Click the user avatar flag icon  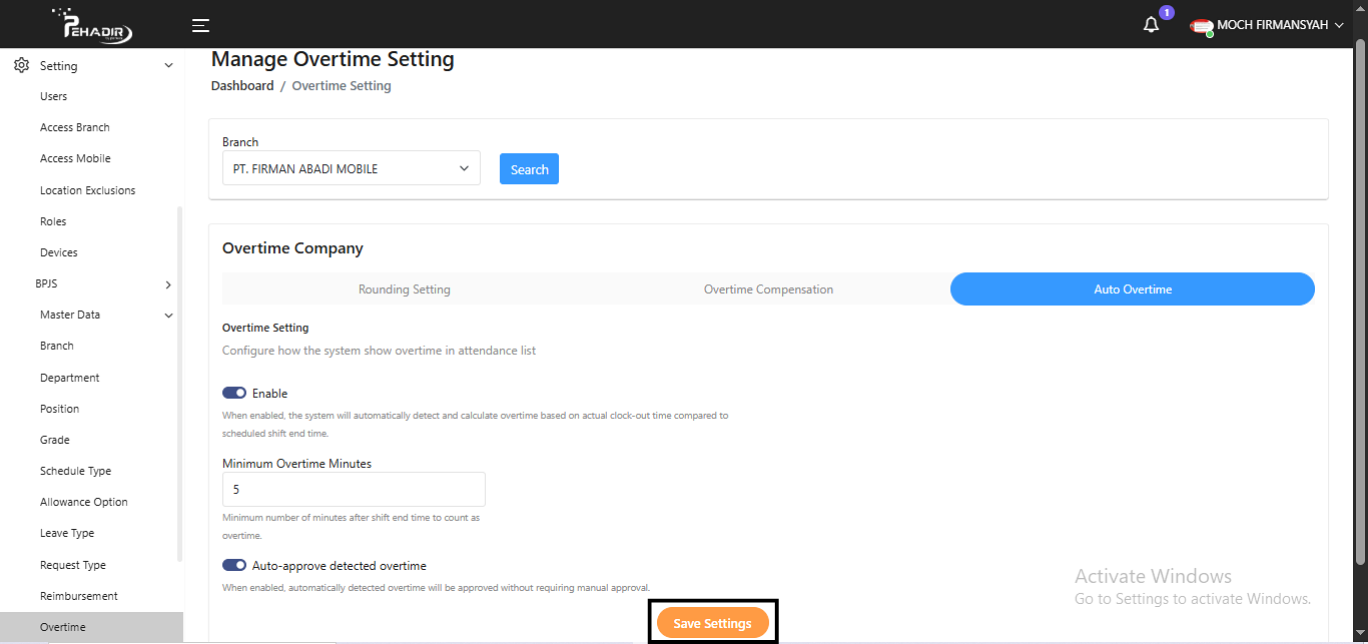[x=1201, y=26]
